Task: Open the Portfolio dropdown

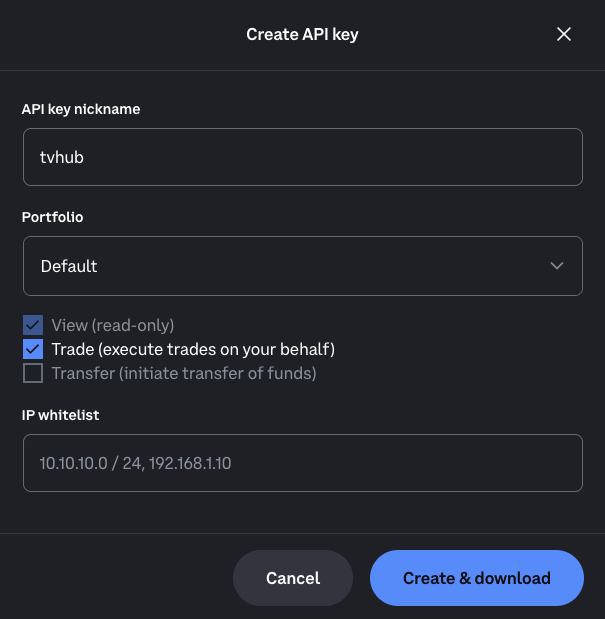Action: click(302, 266)
